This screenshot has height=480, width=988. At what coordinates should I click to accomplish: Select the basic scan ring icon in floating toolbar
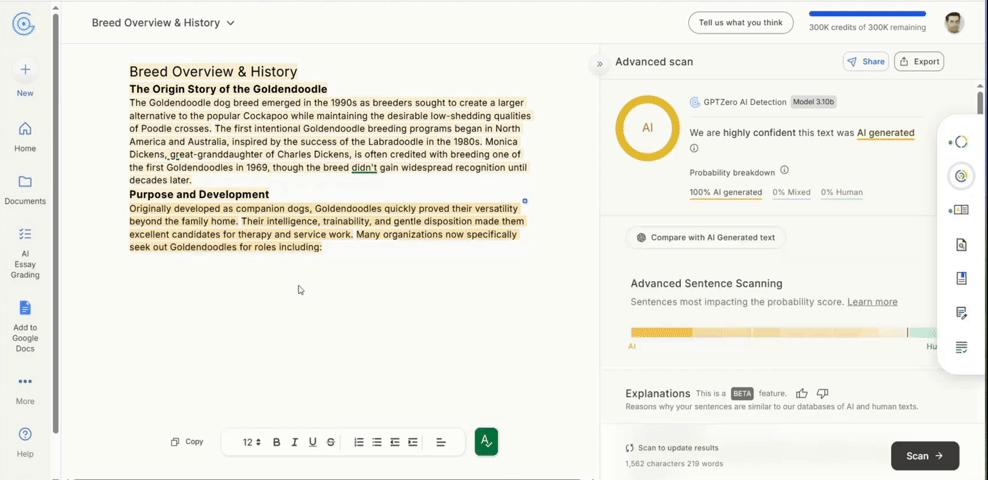point(960,142)
